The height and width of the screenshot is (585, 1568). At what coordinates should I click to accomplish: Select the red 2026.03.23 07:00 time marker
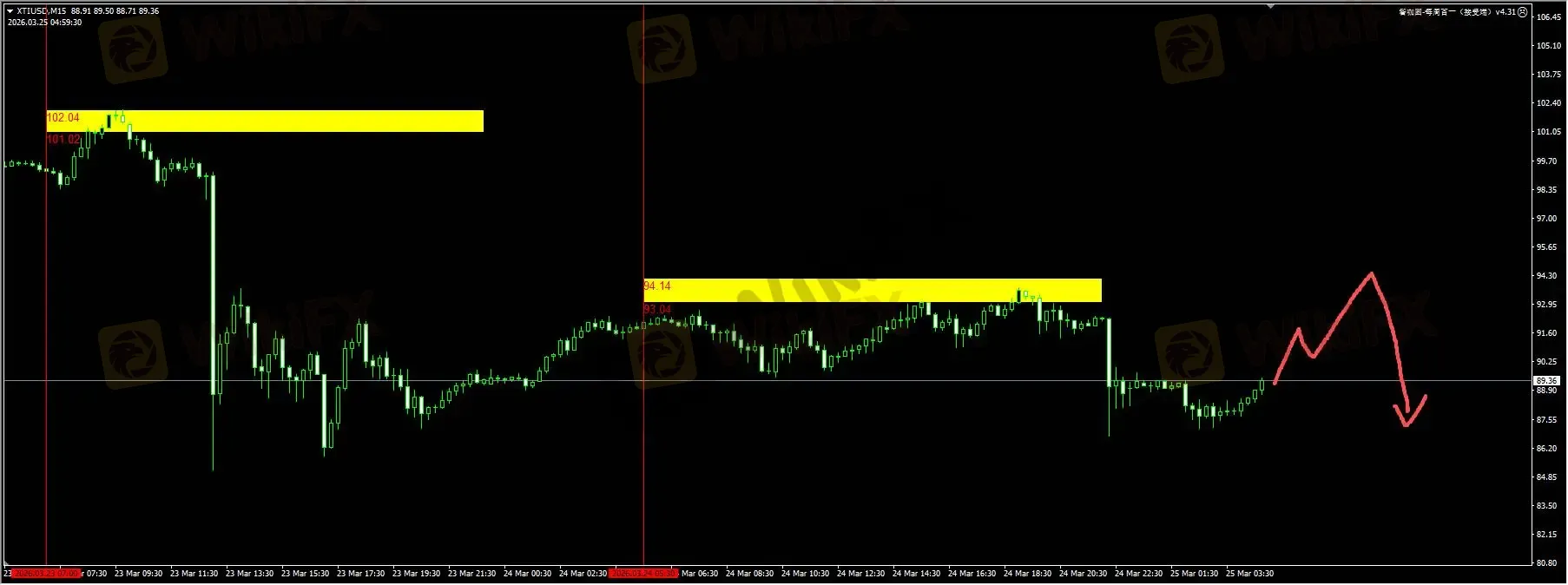[x=46, y=574]
